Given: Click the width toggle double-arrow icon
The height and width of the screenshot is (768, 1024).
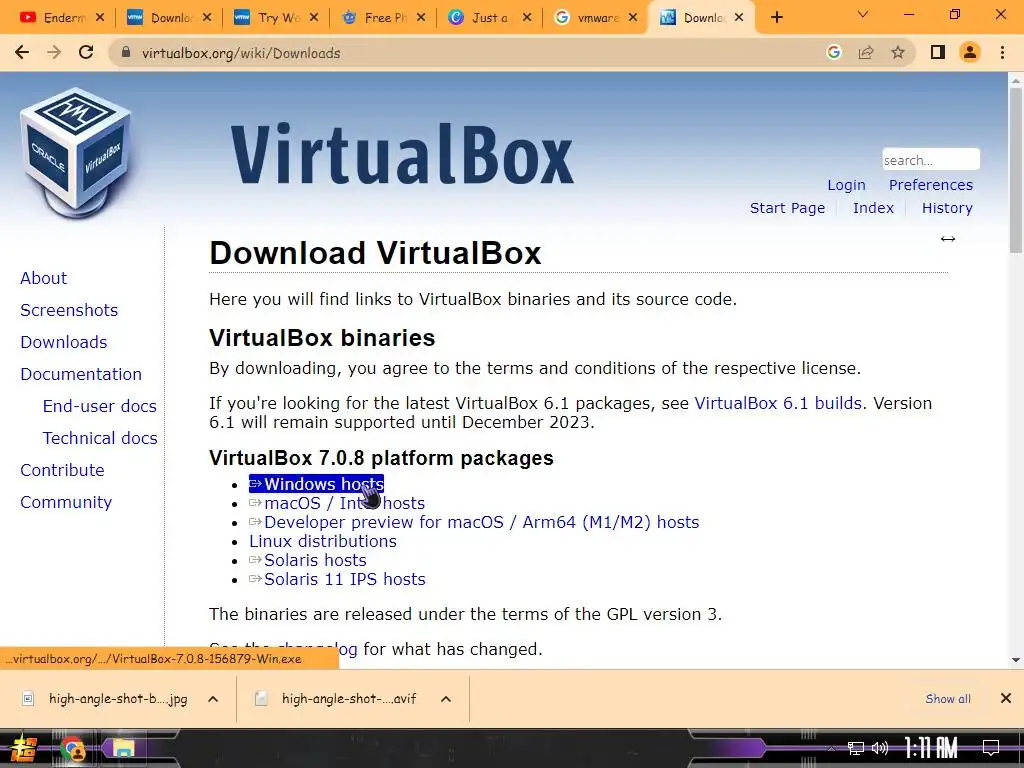Looking at the screenshot, I should pos(948,239).
